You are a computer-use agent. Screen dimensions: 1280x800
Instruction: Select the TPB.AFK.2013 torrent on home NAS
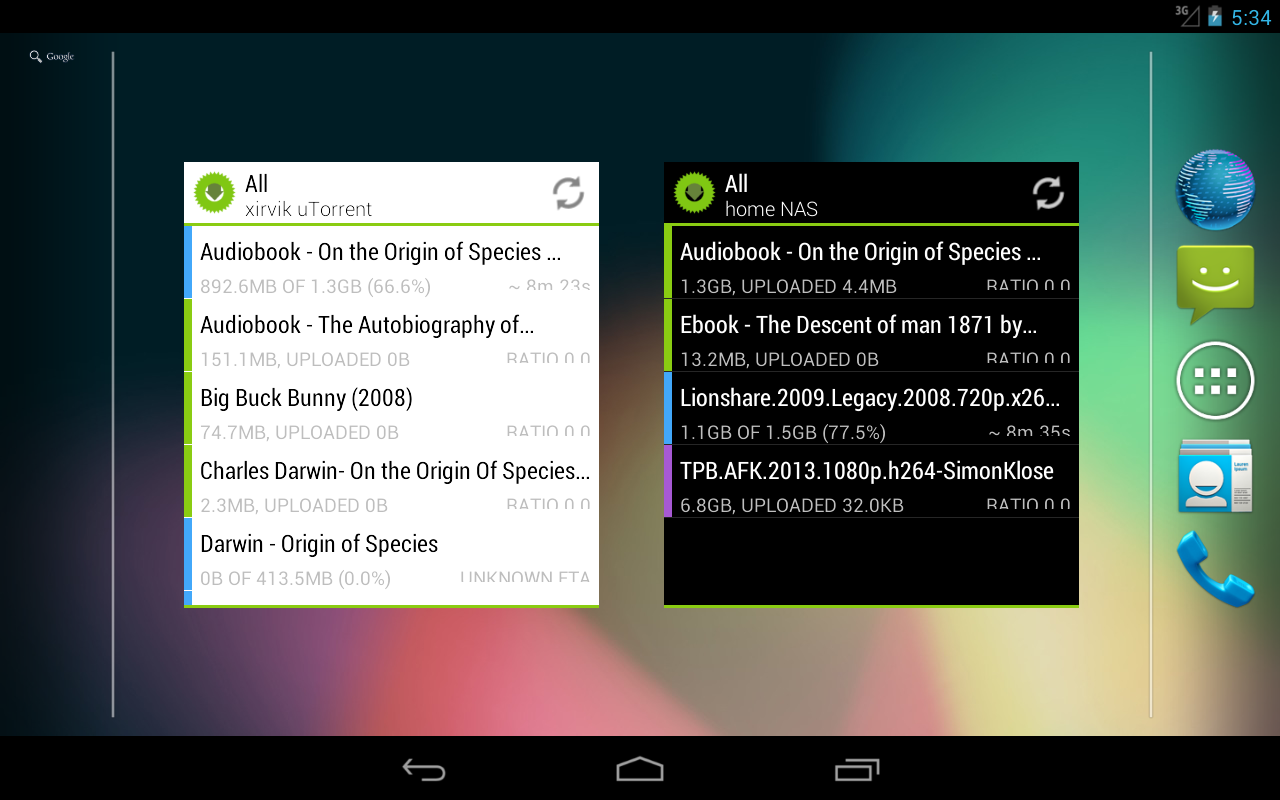(x=870, y=483)
